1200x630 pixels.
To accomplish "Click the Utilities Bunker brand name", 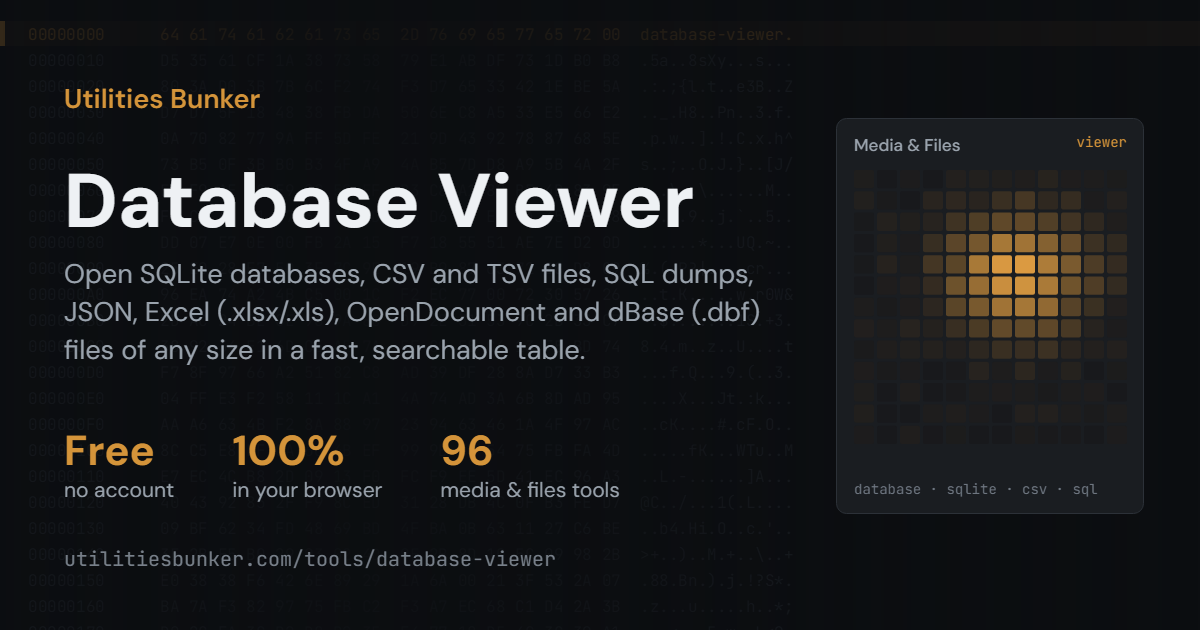I will tap(162, 99).
